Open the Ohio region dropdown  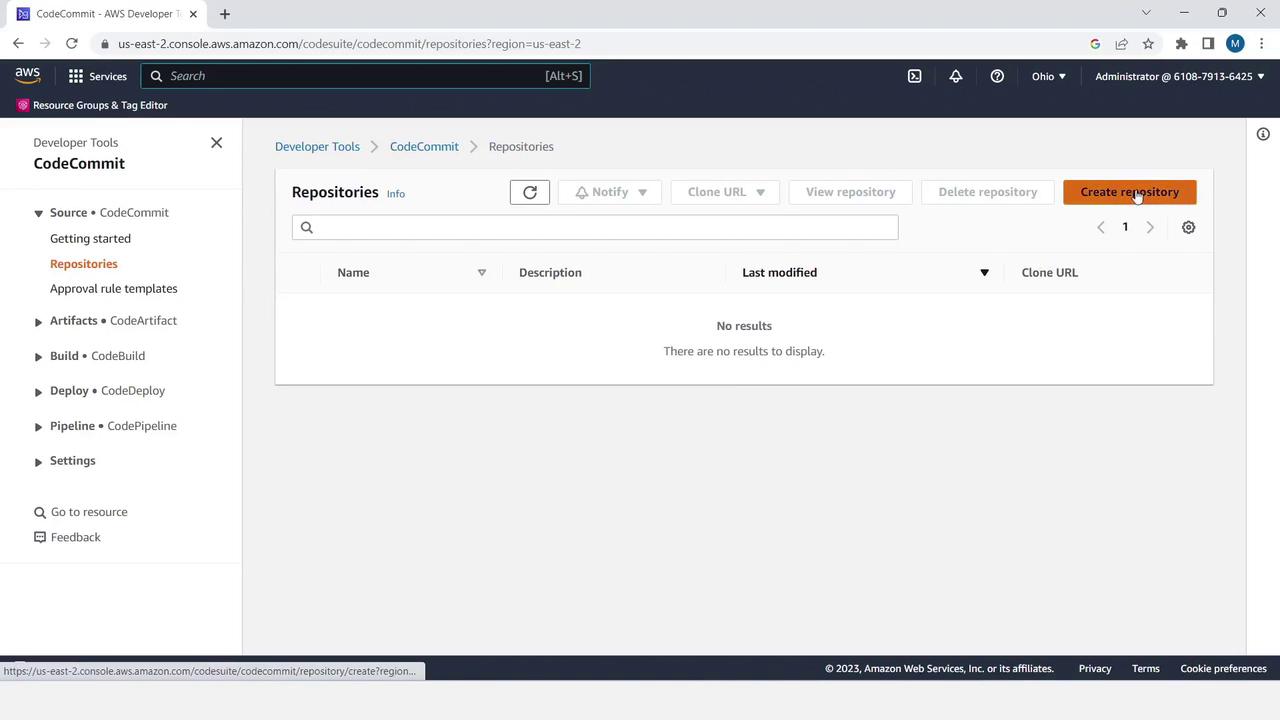point(1049,76)
